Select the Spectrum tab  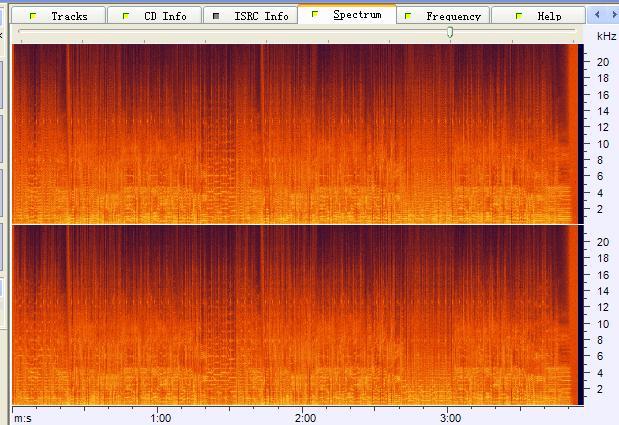(347, 15)
